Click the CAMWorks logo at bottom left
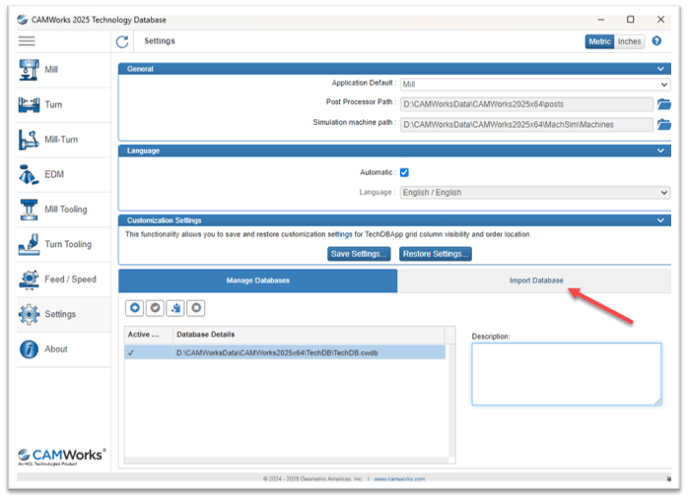Viewport: 688px width, 500px height. [x=62, y=456]
